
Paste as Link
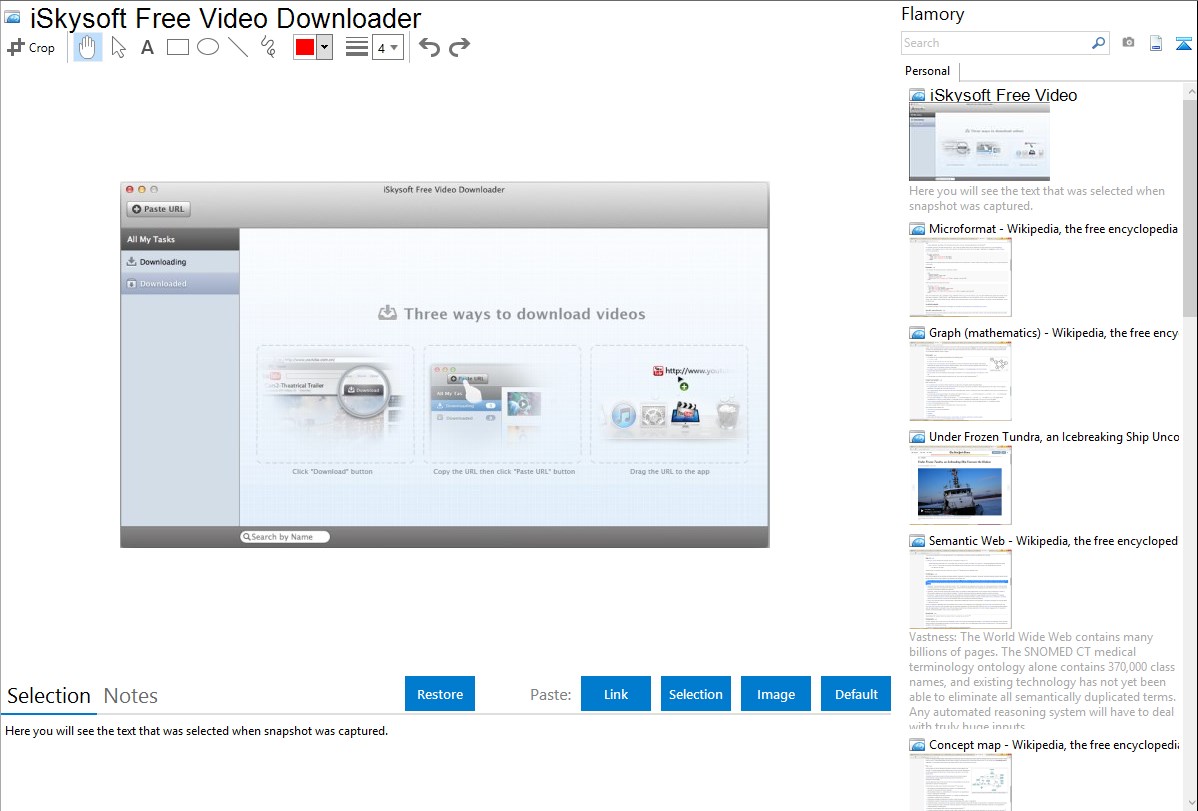[616, 694]
